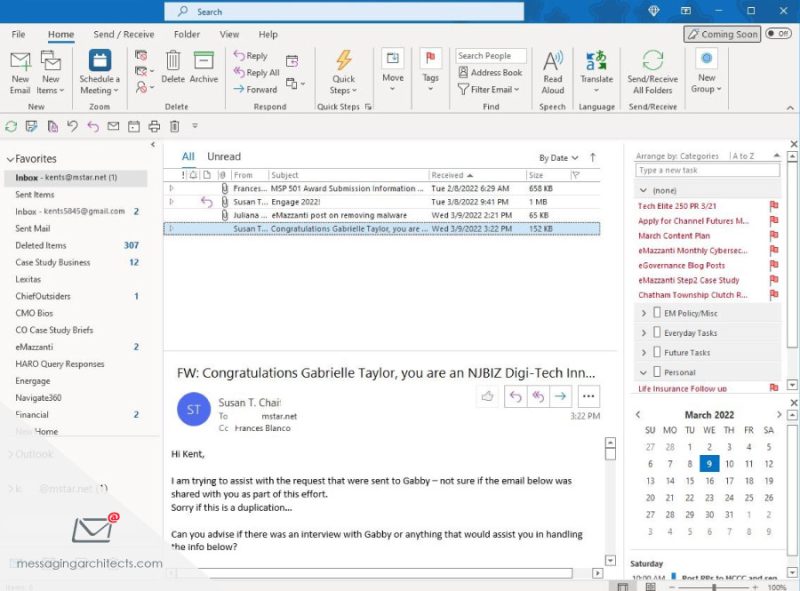This screenshot has width=800, height=591.
Task: Open the Send / Receive ribbon tab
Action: [x=124, y=34]
